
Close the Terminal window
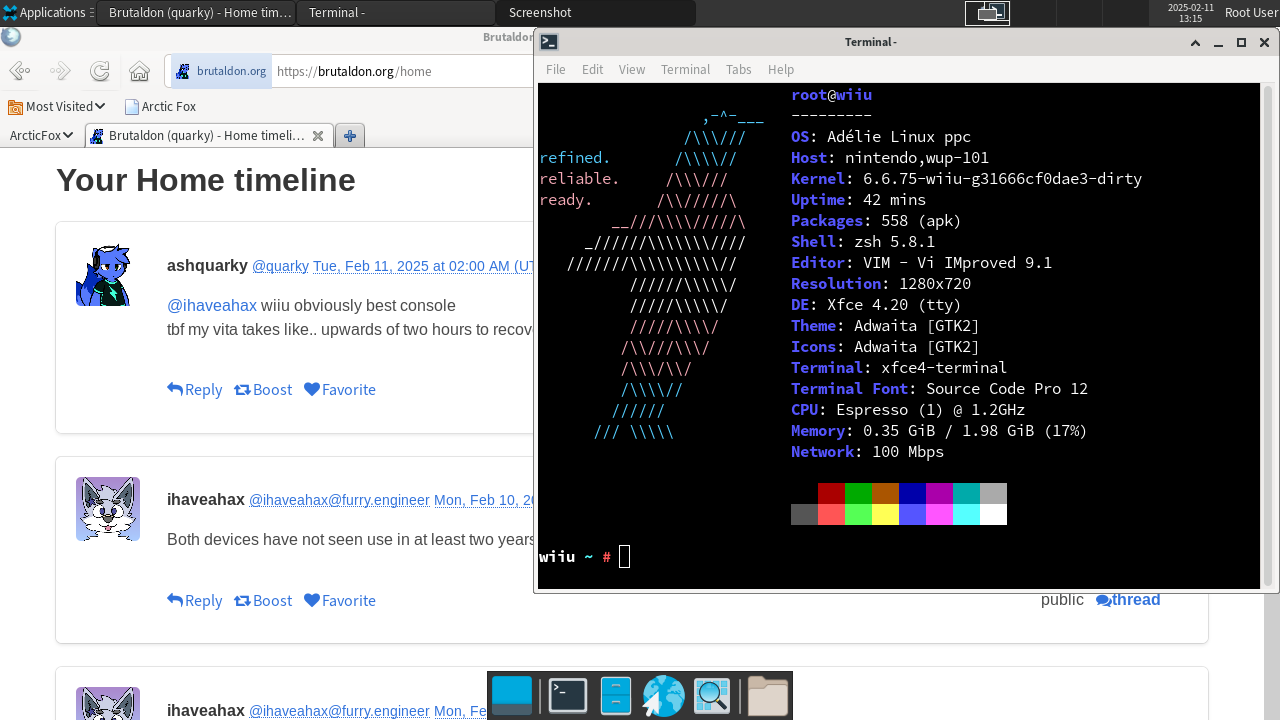coord(1264,42)
